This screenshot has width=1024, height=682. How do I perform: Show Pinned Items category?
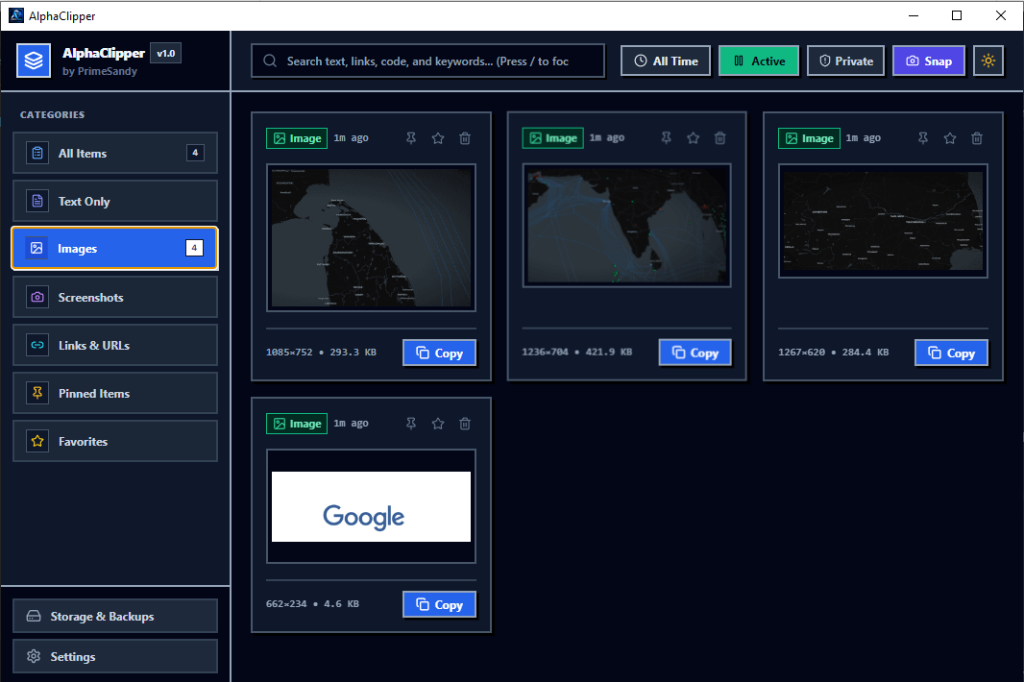pyautogui.click(x=115, y=393)
